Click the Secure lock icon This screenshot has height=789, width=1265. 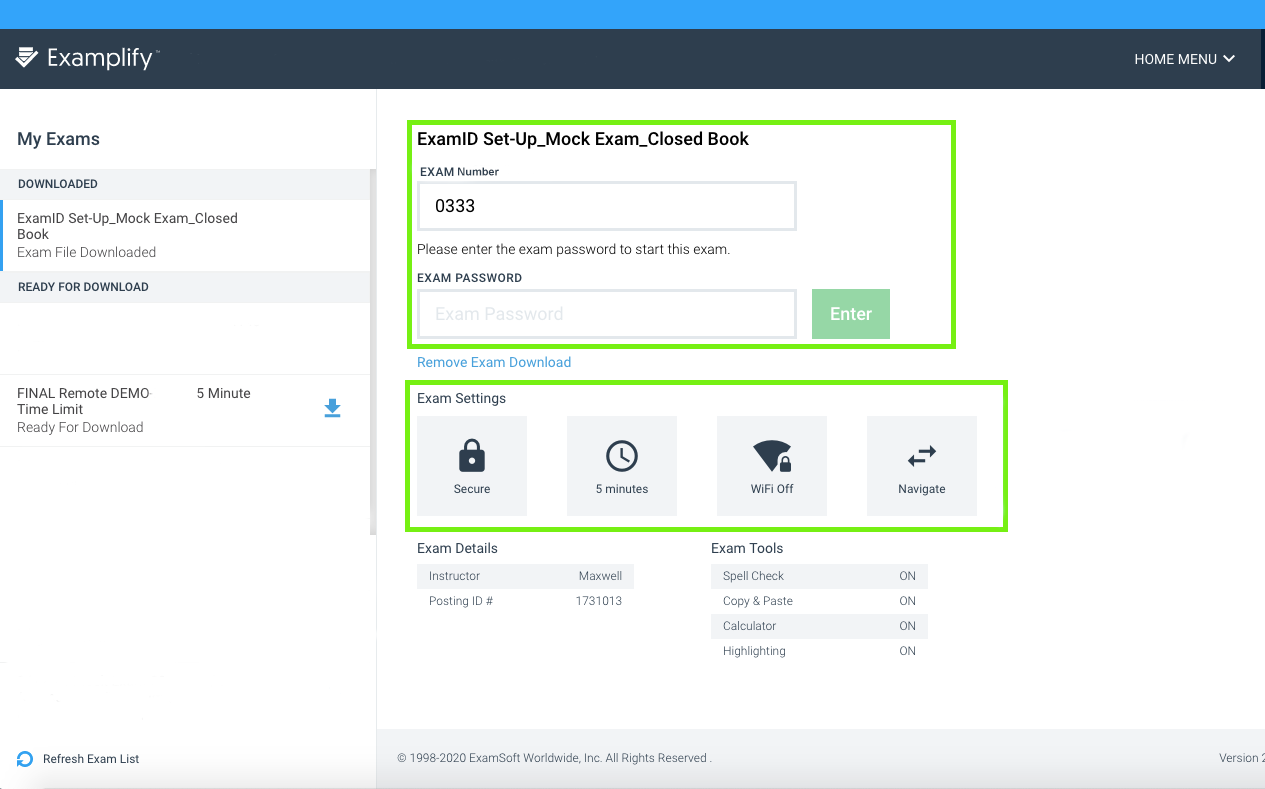click(x=472, y=457)
